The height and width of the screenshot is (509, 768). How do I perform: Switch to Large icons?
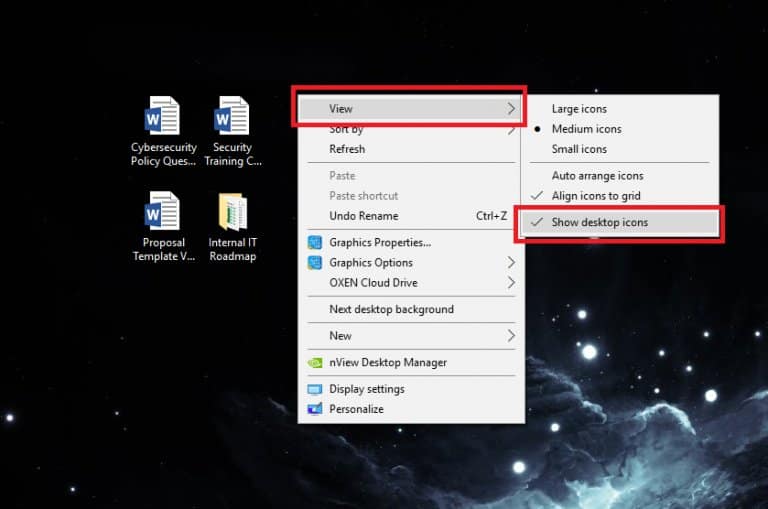click(579, 109)
